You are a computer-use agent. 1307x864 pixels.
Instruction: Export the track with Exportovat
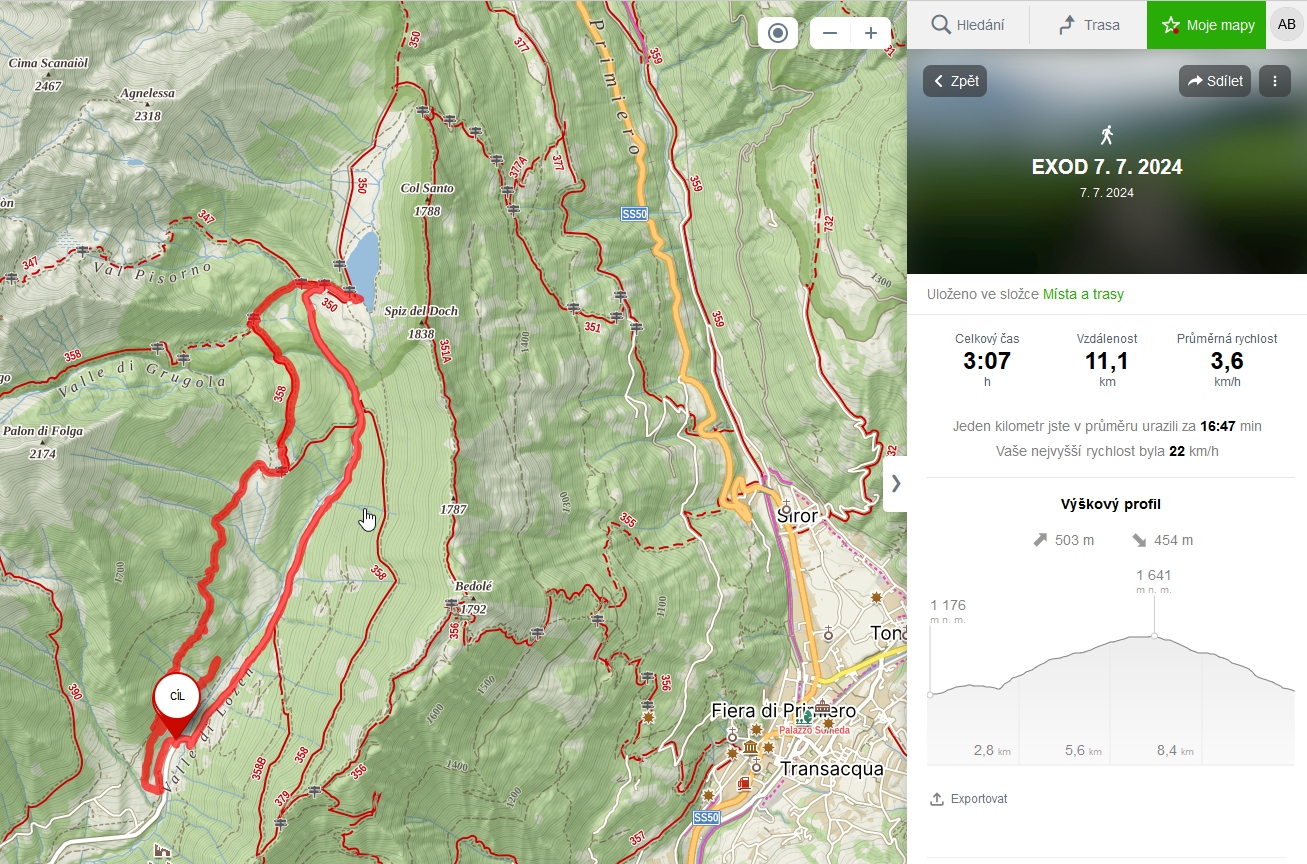tap(968, 799)
